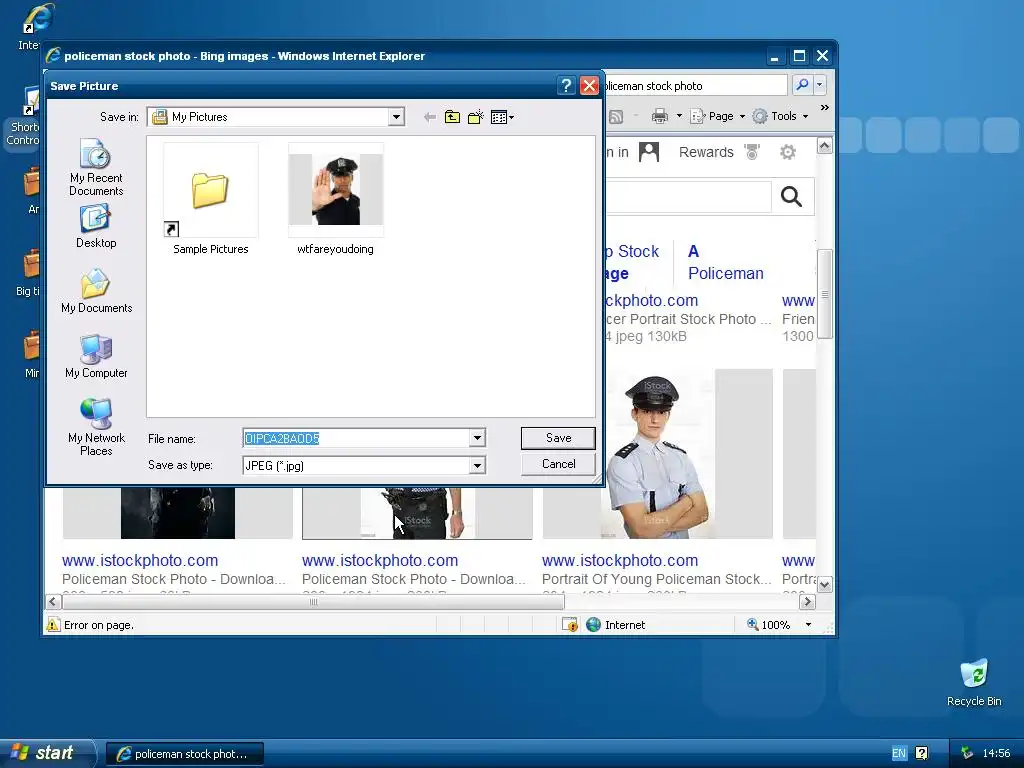Image resolution: width=1024 pixels, height=768 pixels.
Task: Click the policeman stock photo taskbar button
Action: [185, 754]
